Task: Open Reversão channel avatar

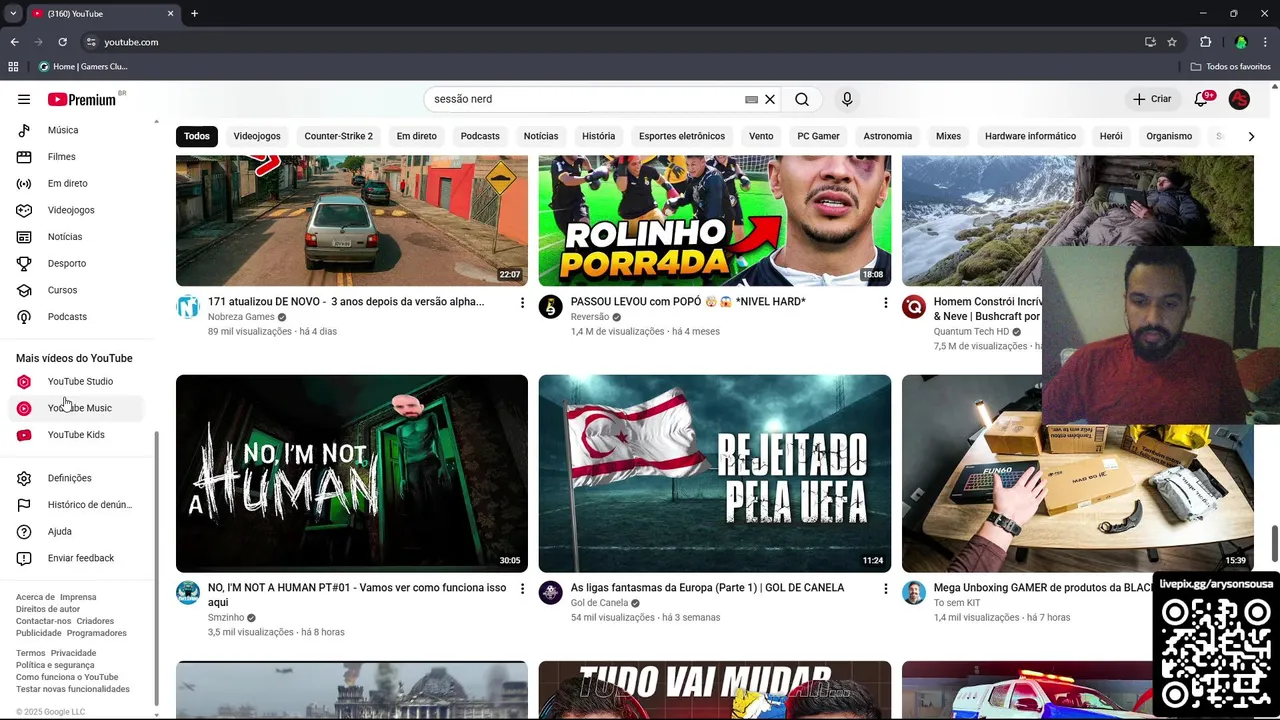Action: (550, 306)
